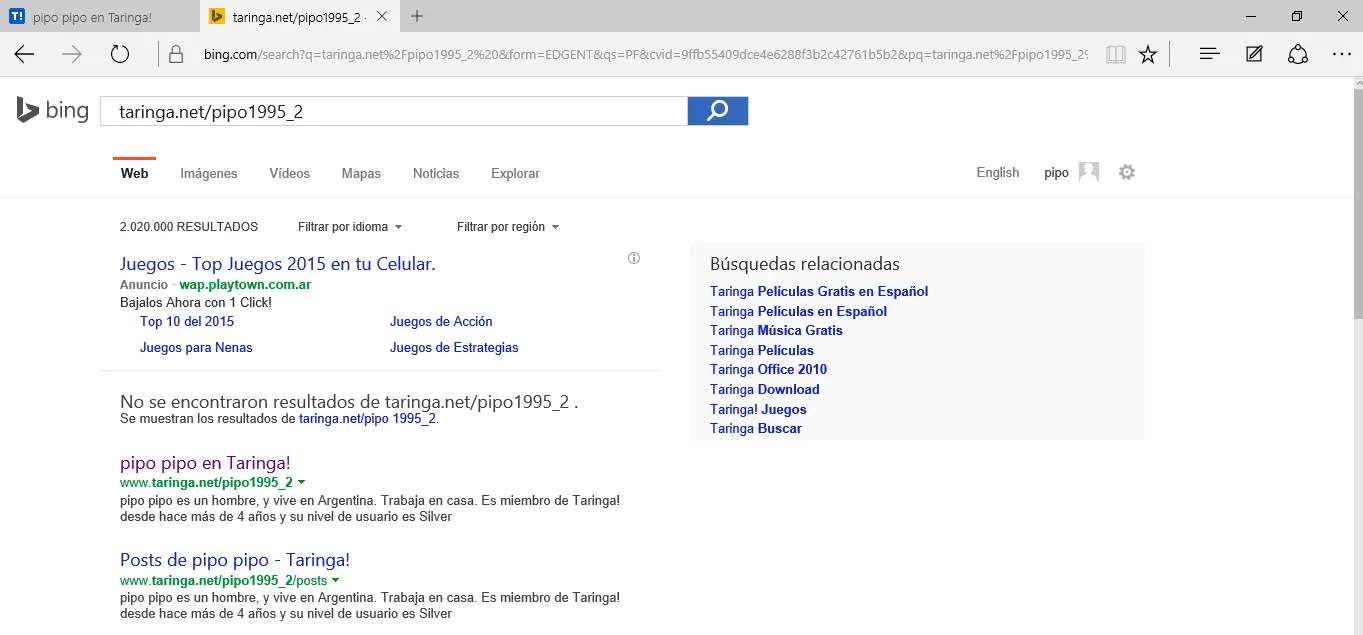Open Reading view book icon
The image size is (1363, 635).
tap(1116, 55)
